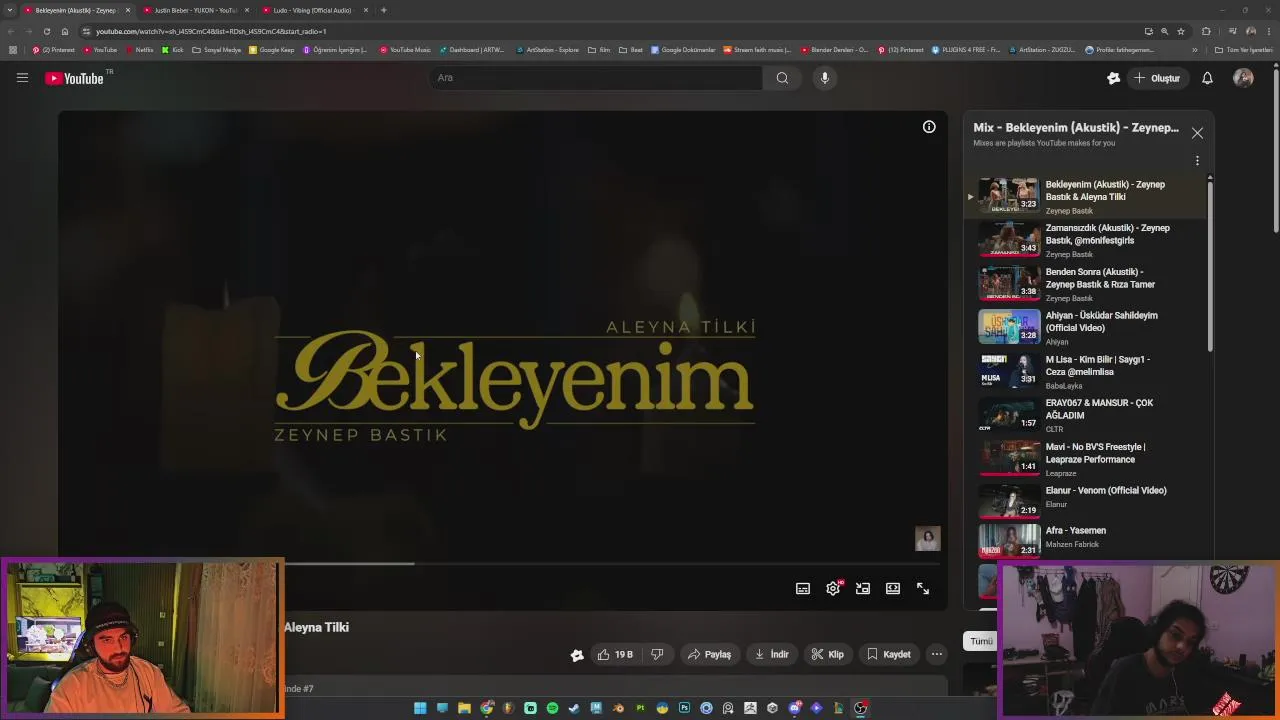Open Steam from taskbar
The image size is (1280, 720).
click(x=574, y=708)
